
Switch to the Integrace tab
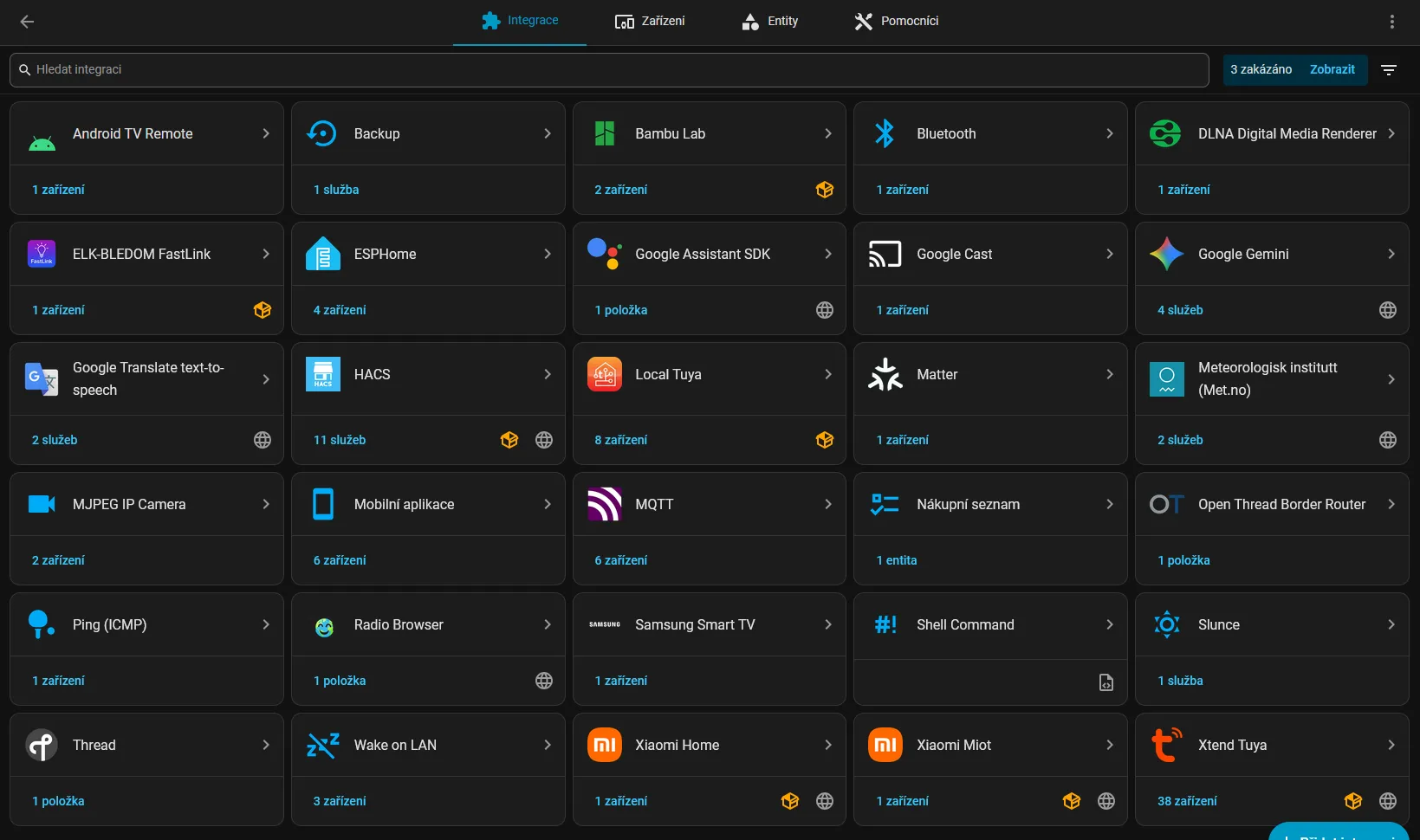[520, 22]
